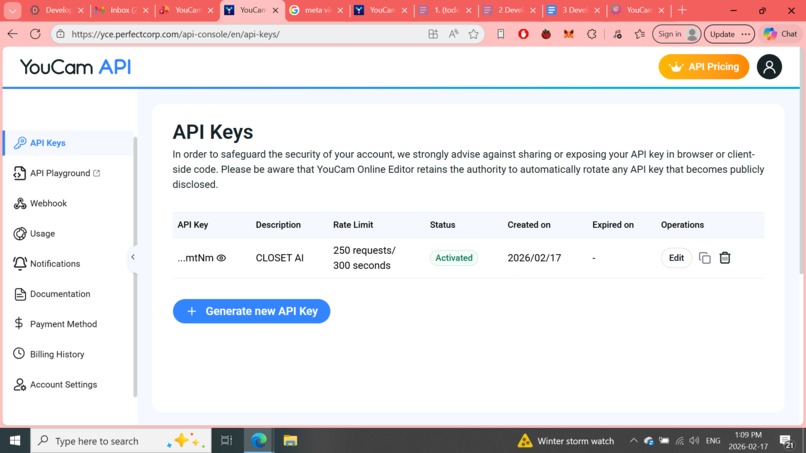Click the browser Update button

(729, 34)
